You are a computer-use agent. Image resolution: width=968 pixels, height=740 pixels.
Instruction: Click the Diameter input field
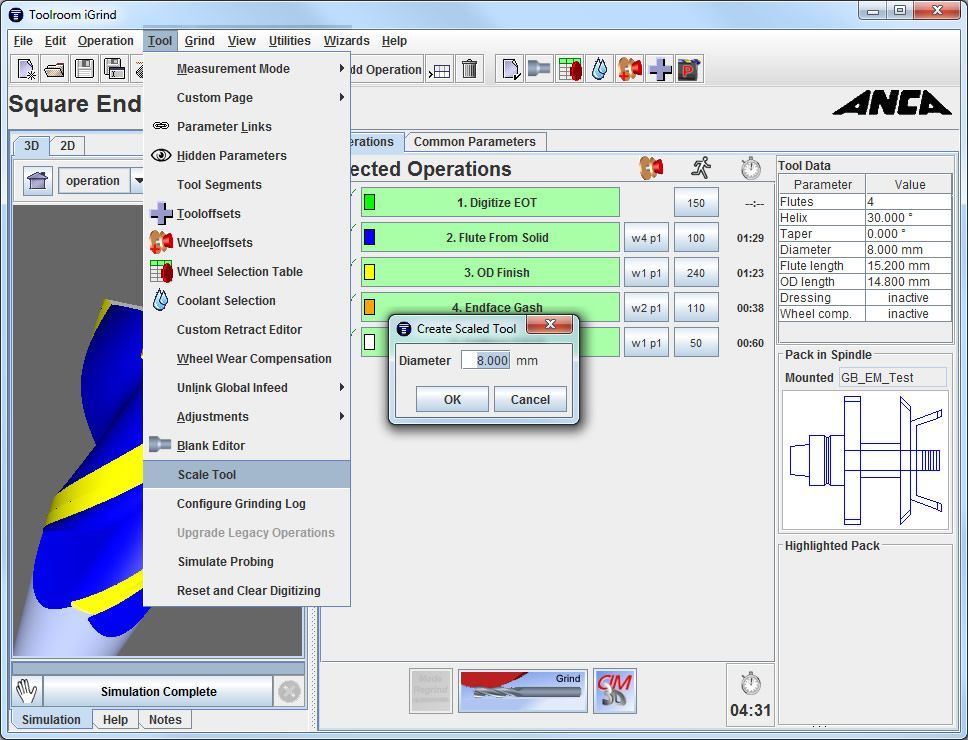click(485, 360)
